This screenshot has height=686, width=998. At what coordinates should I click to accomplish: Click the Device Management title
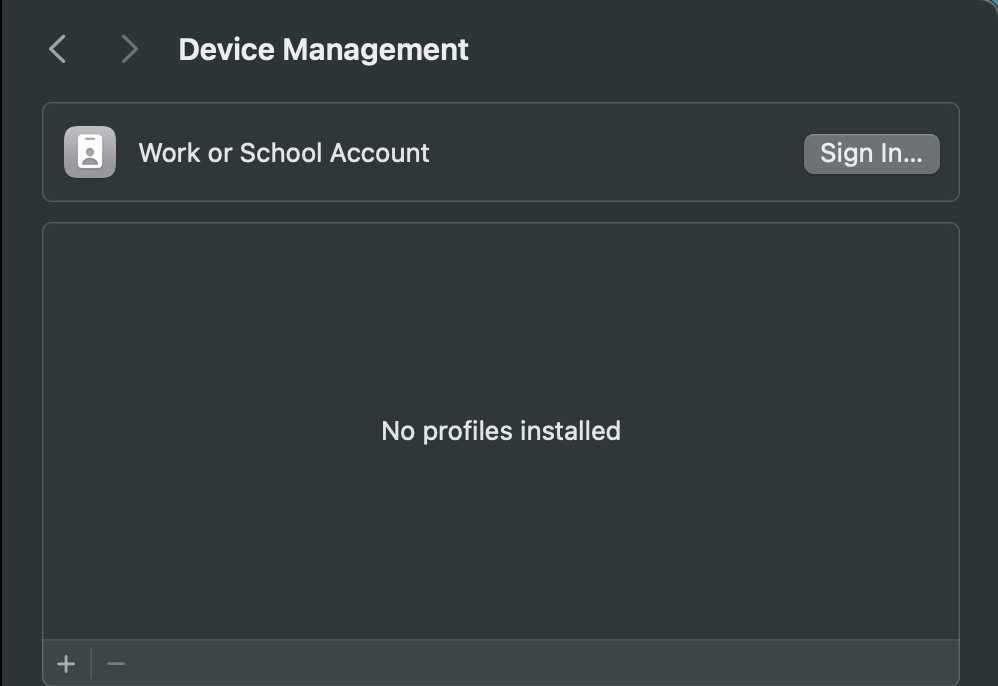(323, 49)
